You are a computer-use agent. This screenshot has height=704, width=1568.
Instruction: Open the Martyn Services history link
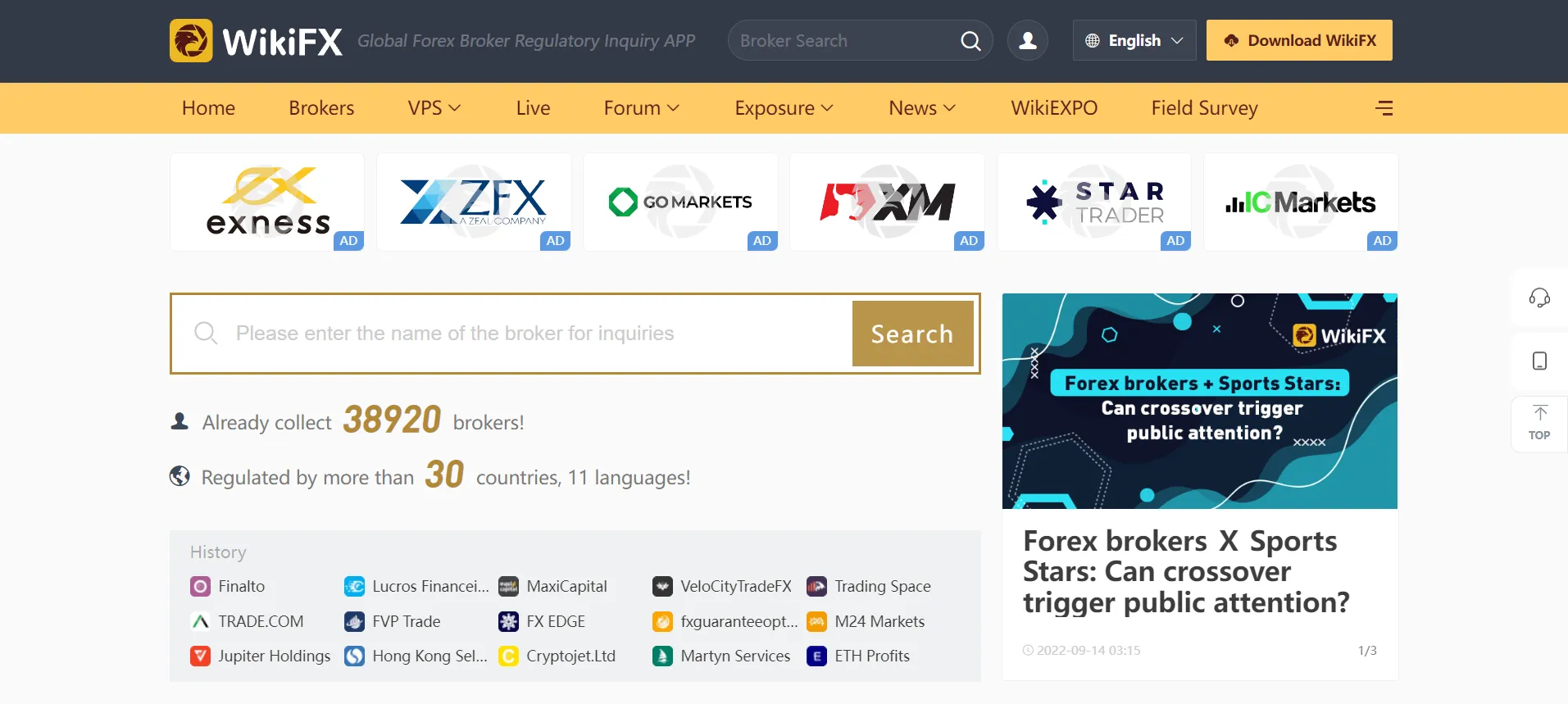point(735,656)
